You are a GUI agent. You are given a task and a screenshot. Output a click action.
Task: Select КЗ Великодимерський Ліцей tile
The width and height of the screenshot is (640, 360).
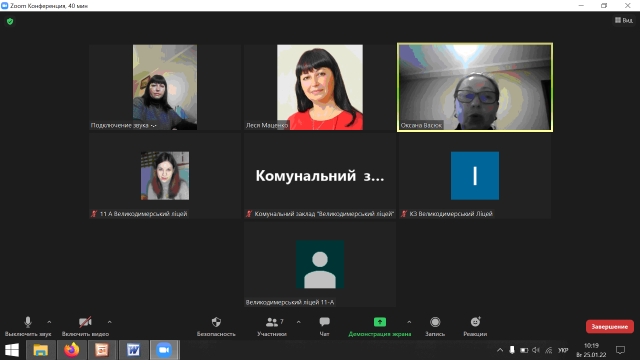[x=475, y=176]
